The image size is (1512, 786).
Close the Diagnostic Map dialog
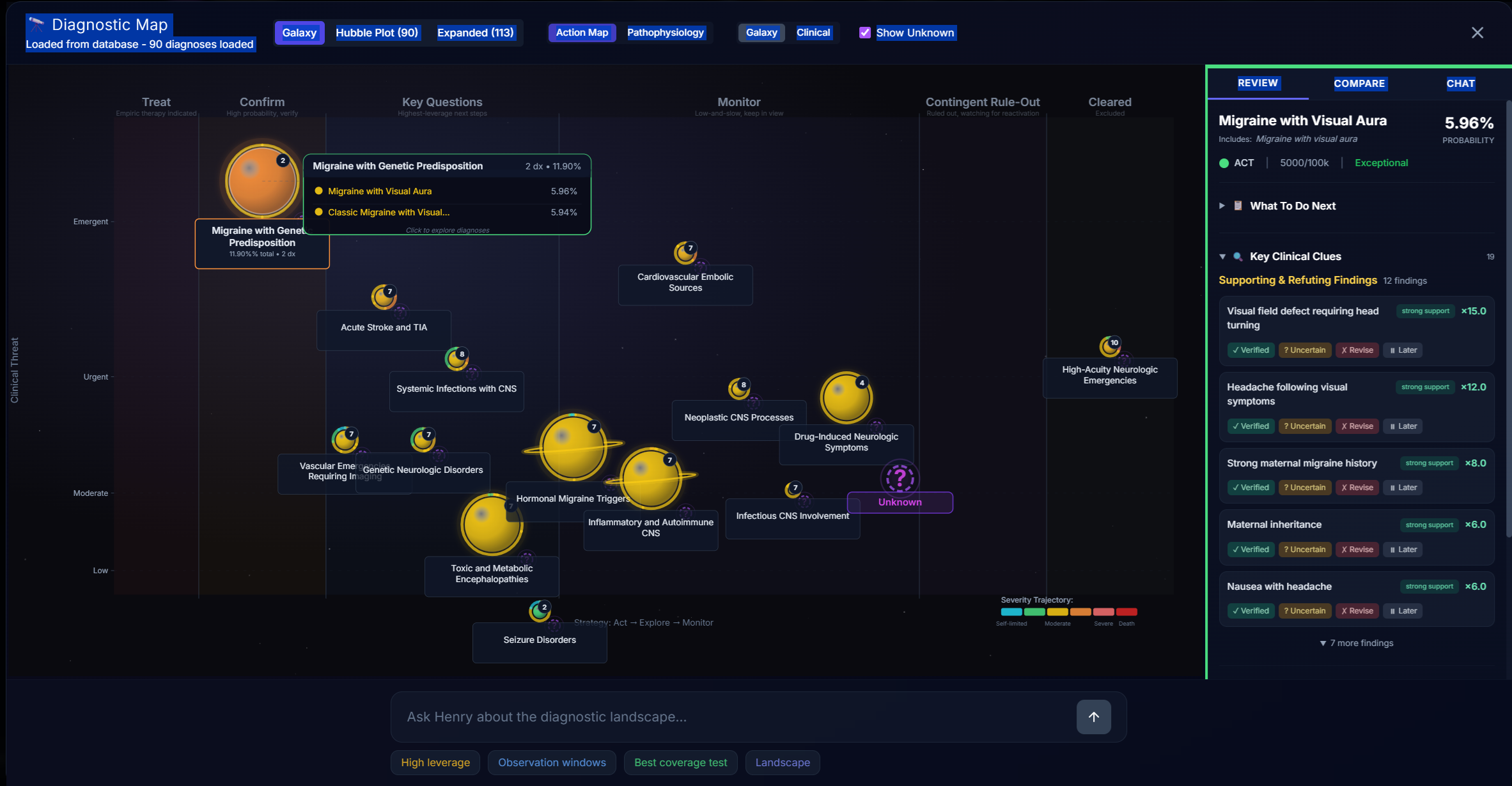click(1477, 33)
